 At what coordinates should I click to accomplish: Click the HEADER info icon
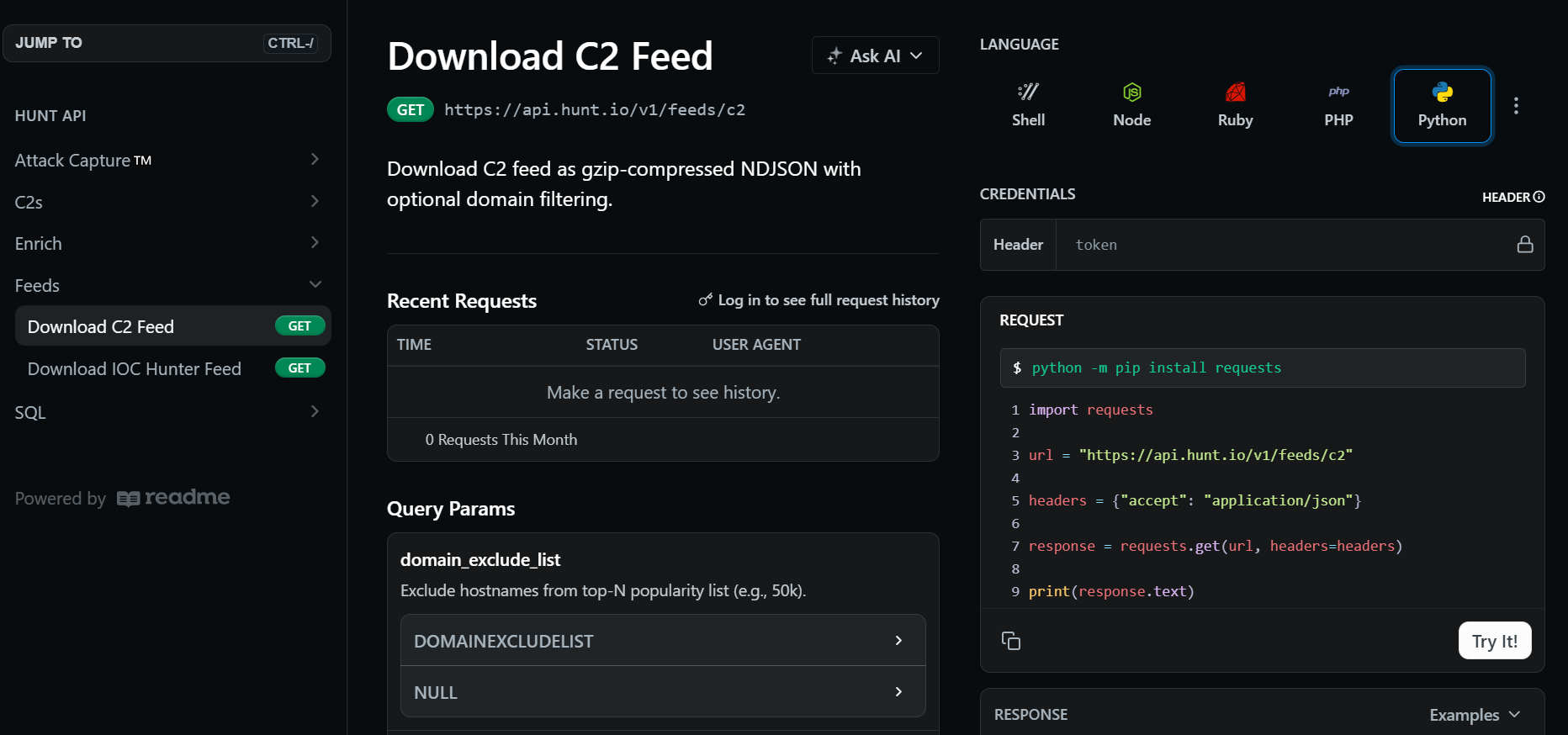1539,197
